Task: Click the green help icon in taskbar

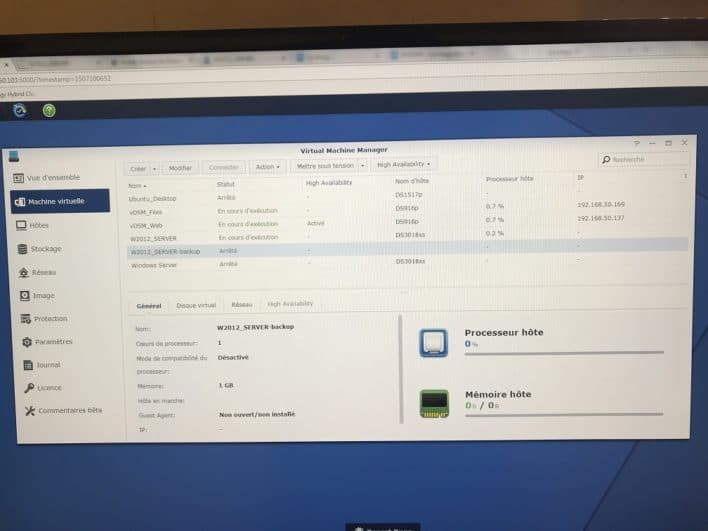Action: coord(48,110)
